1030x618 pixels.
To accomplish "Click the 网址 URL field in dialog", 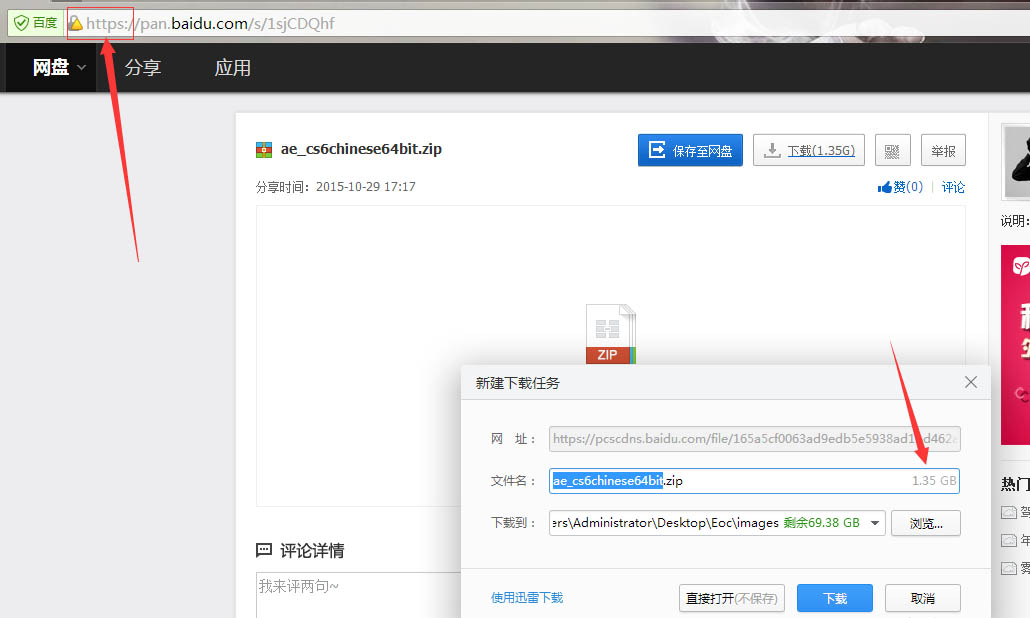I will [755, 439].
